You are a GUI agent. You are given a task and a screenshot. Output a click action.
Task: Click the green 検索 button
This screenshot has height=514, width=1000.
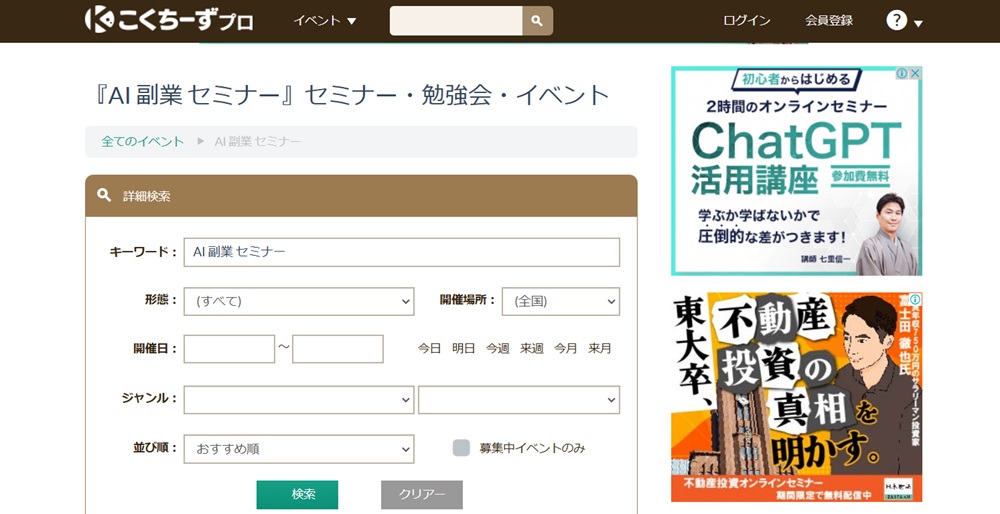(297, 495)
